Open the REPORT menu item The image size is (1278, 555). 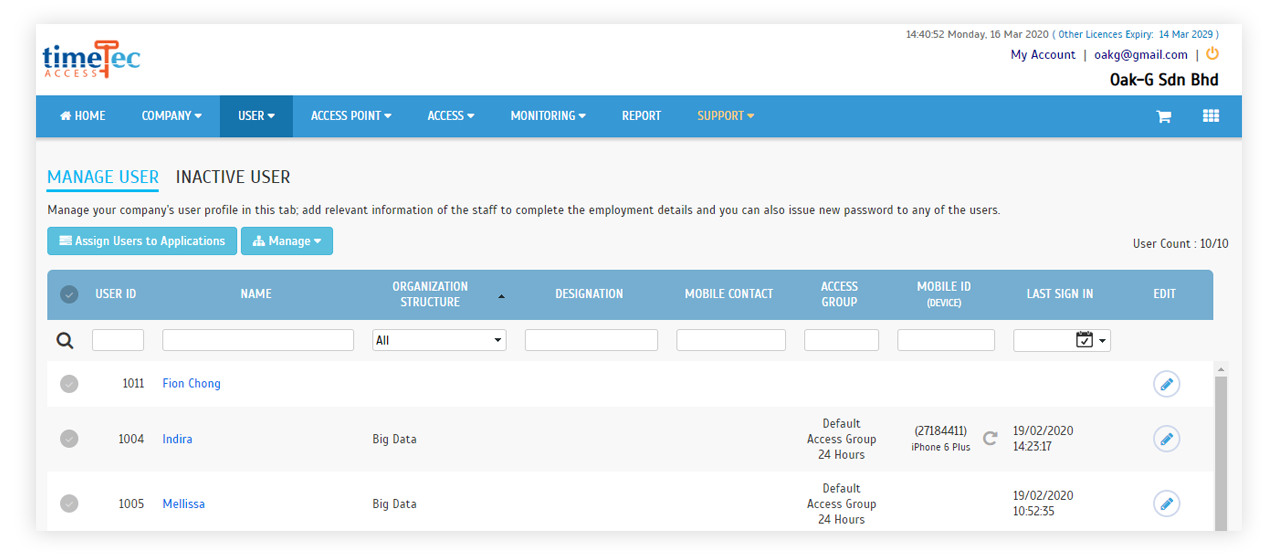[641, 116]
